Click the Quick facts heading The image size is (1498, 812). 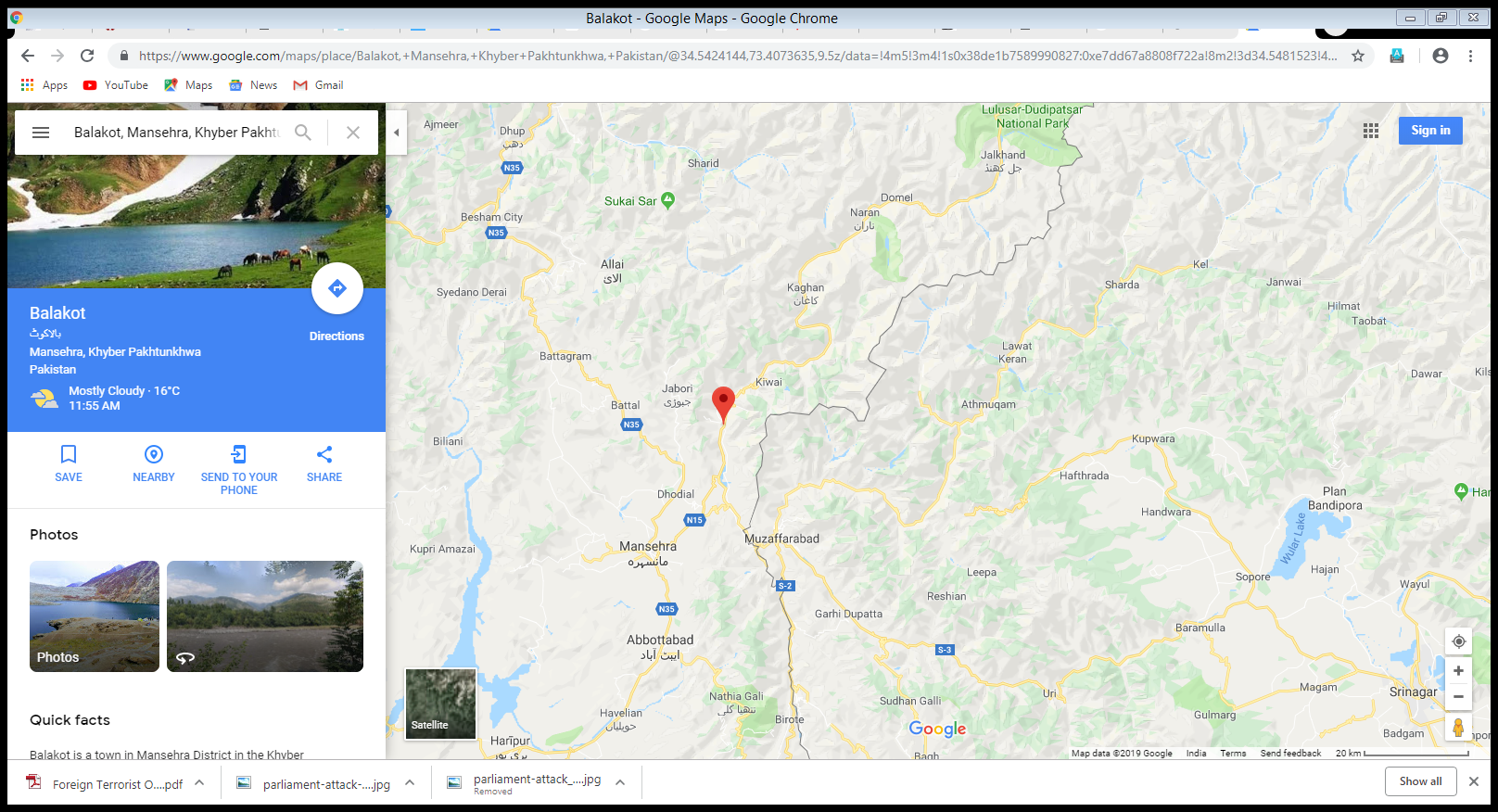70,720
